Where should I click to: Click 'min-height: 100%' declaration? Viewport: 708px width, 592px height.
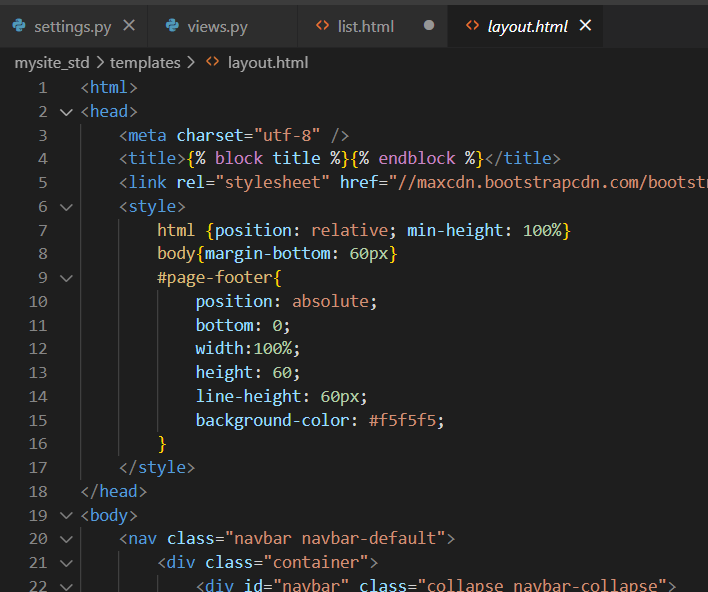tap(484, 231)
